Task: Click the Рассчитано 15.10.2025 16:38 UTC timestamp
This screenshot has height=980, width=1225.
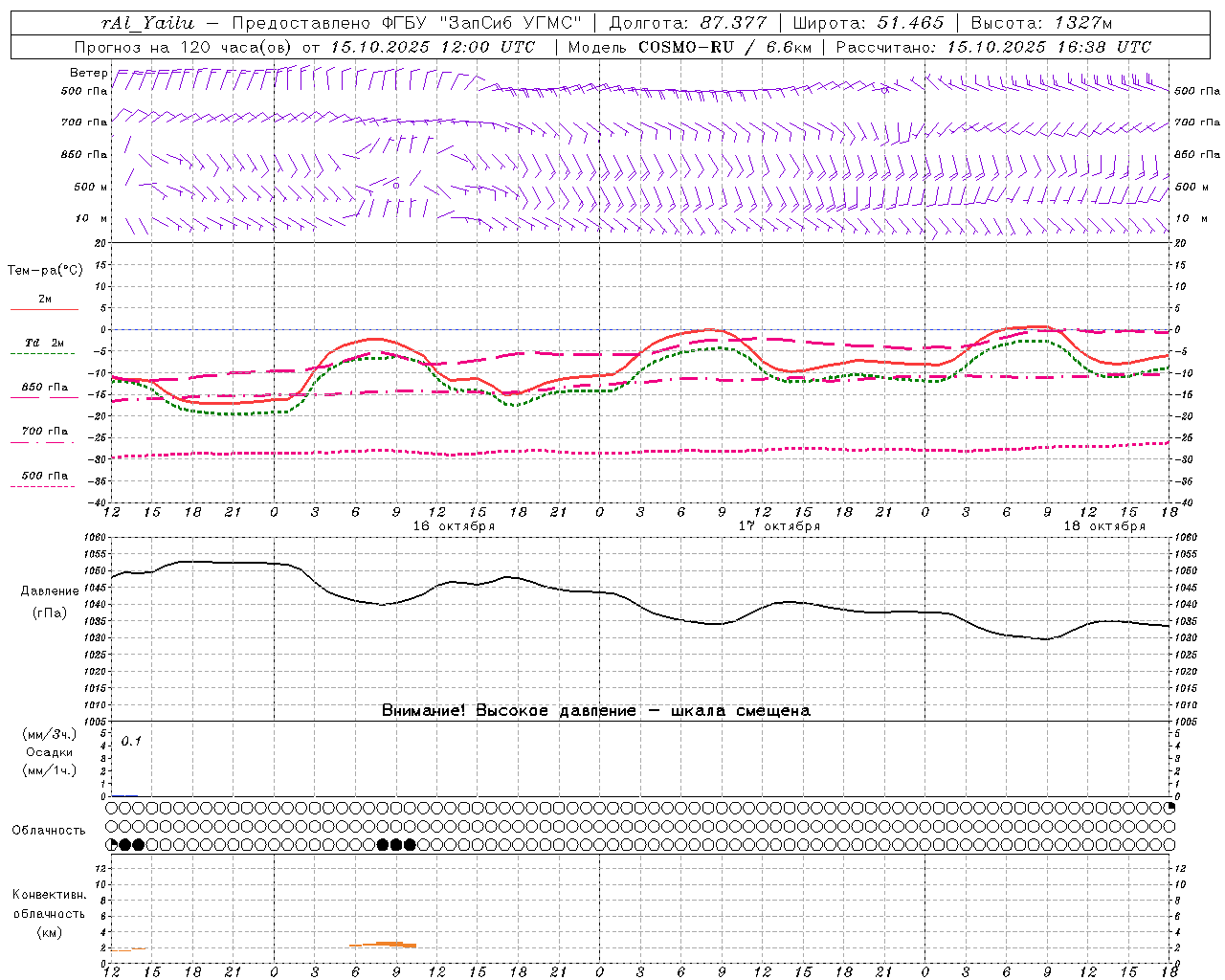Action: [993, 47]
